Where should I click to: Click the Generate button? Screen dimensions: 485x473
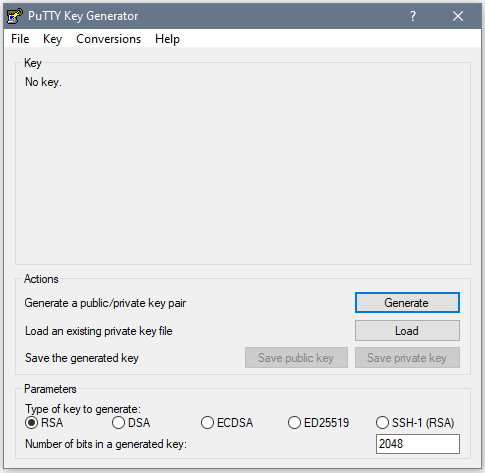tap(407, 303)
